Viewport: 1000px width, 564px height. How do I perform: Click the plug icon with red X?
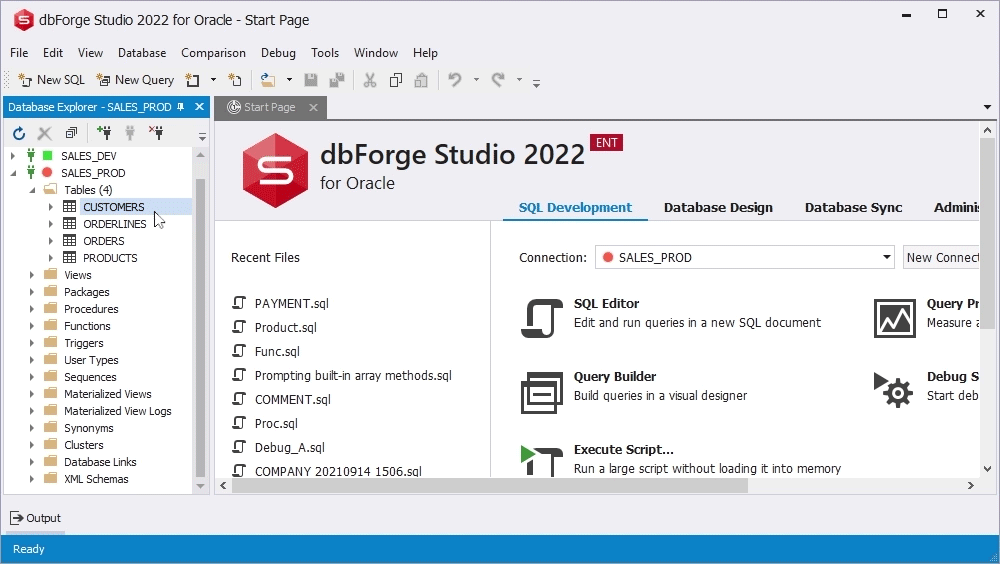156,133
